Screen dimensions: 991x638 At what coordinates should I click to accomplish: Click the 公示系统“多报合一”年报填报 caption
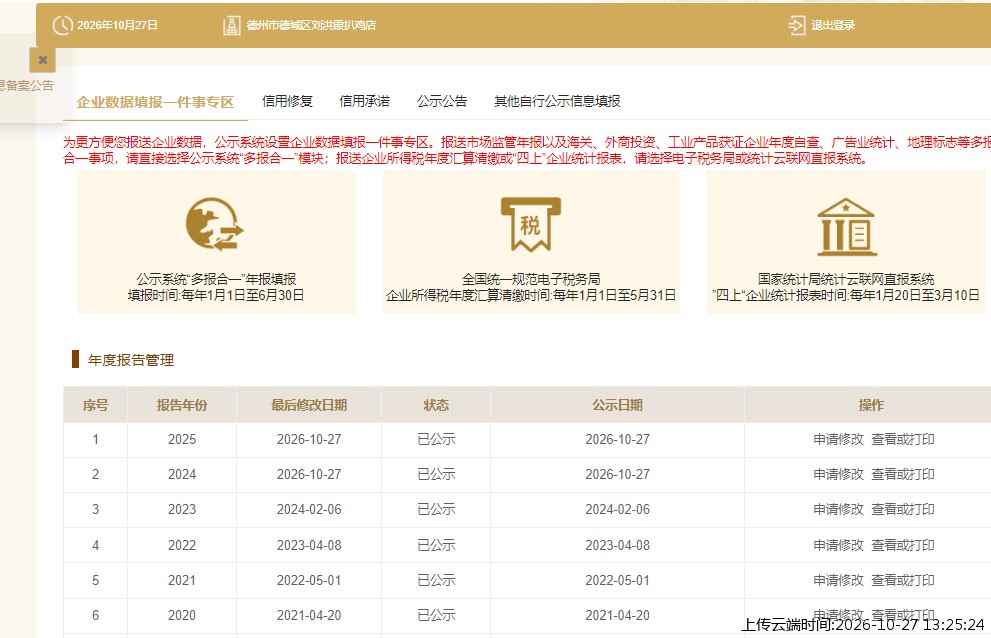216,279
